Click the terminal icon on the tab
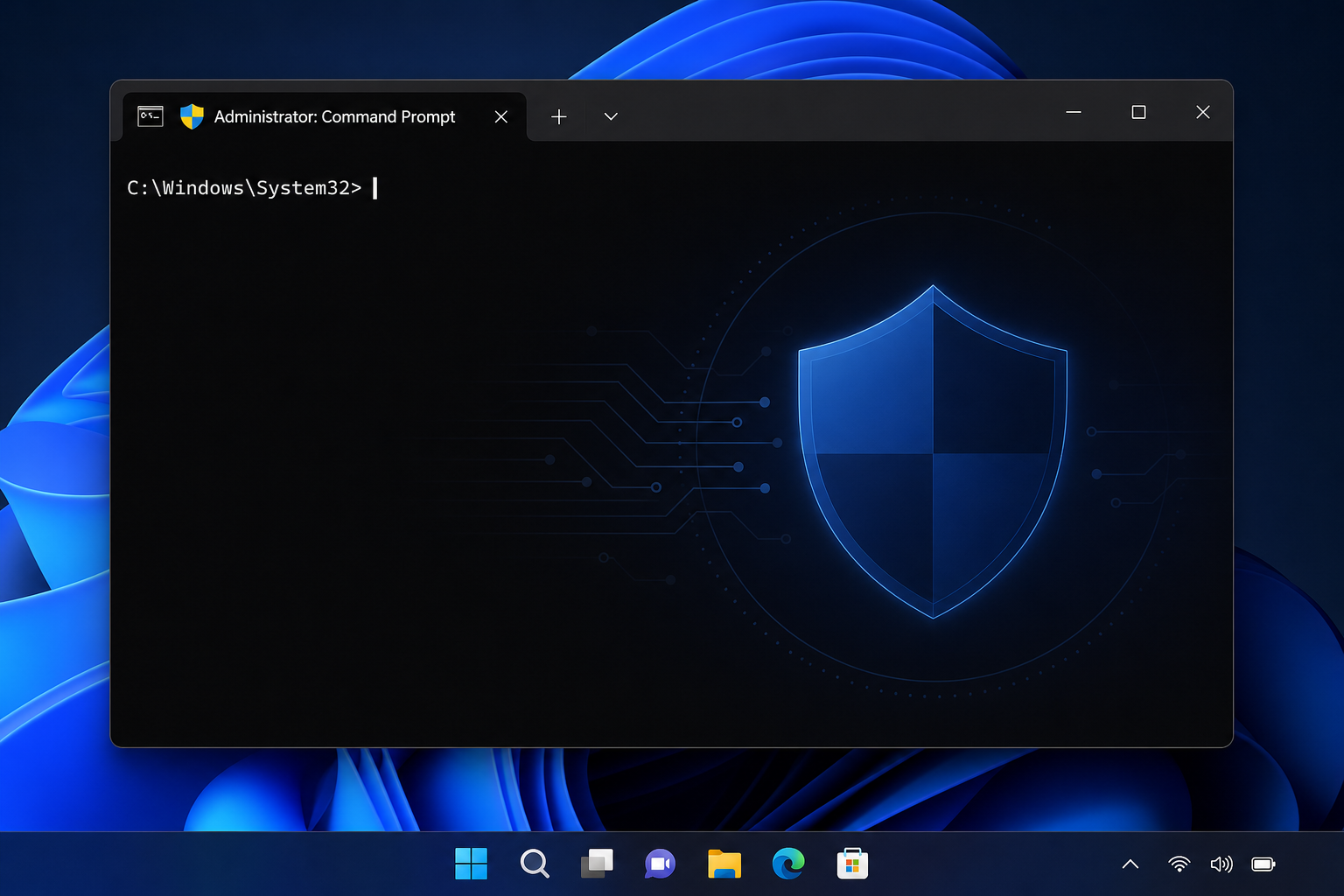The height and width of the screenshot is (896, 1344). coord(150,115)
